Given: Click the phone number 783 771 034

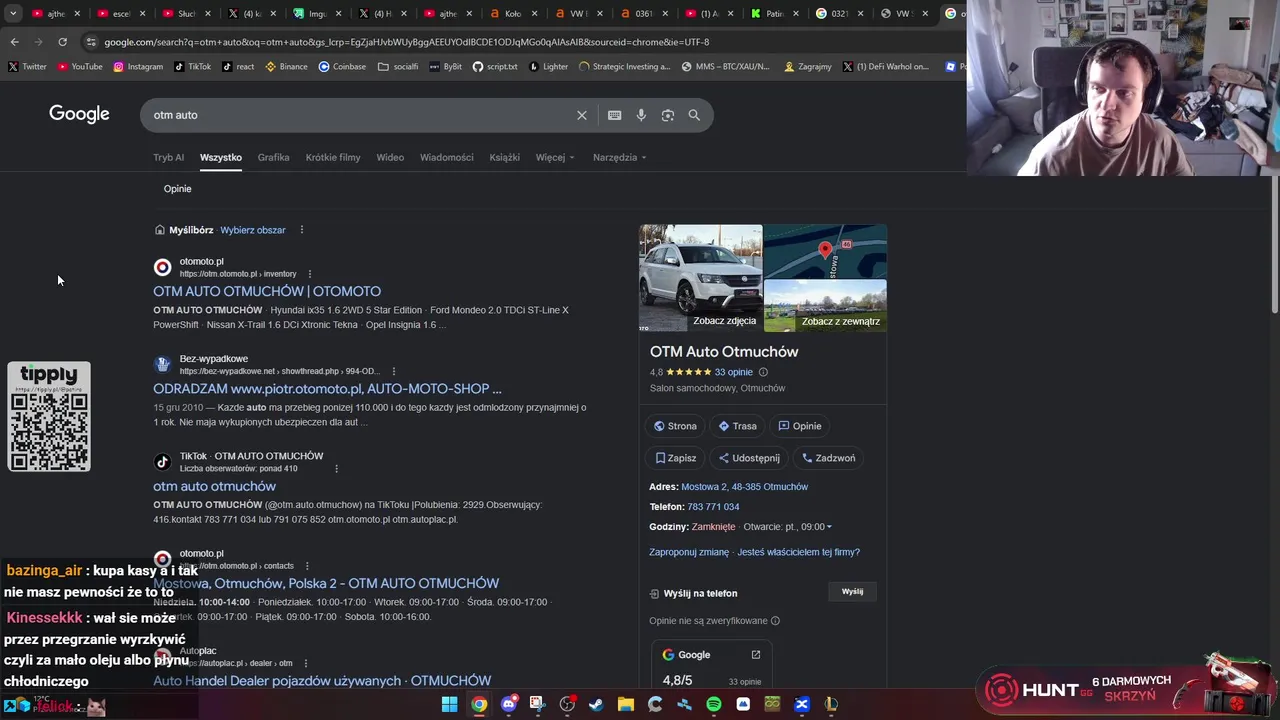Looking at the screenshot, I should (x=713, y=507).
